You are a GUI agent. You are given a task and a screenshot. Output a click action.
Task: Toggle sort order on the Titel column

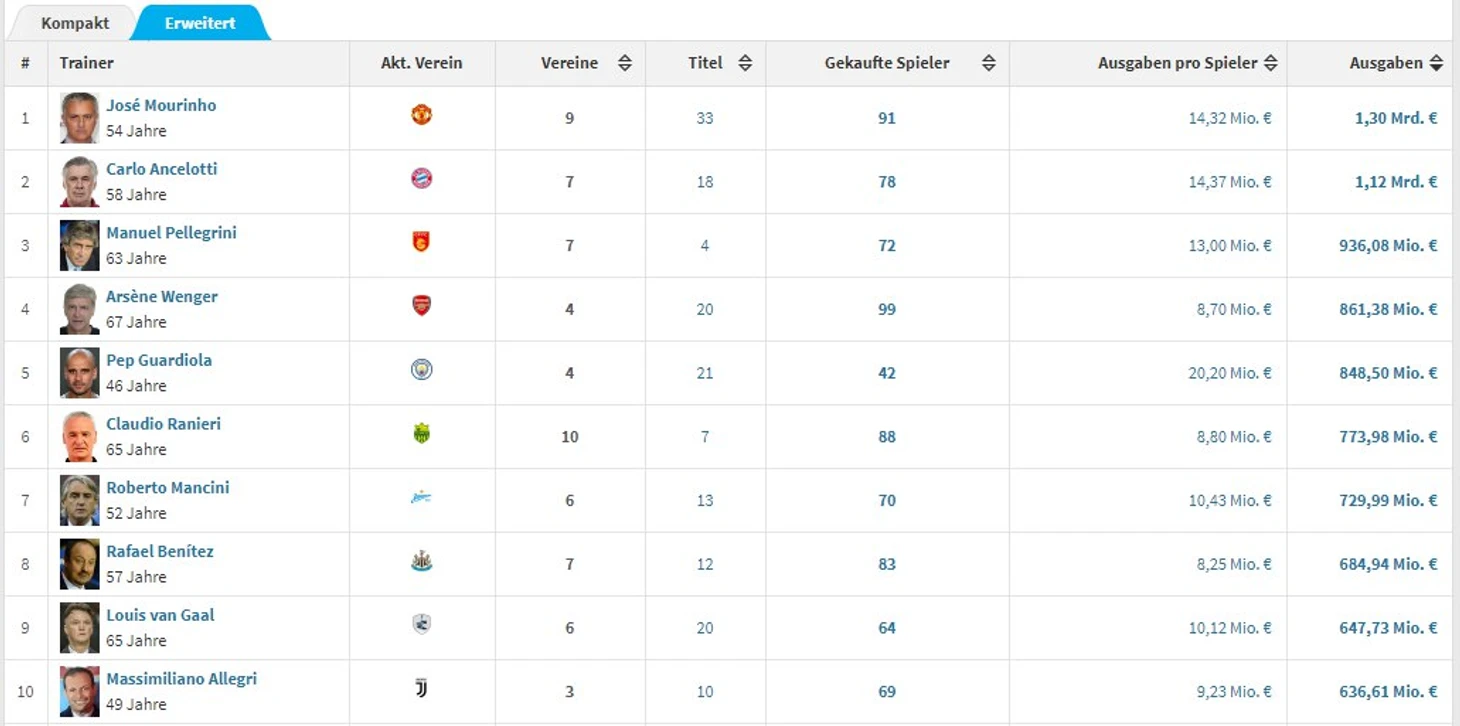(x=743, y=62)
